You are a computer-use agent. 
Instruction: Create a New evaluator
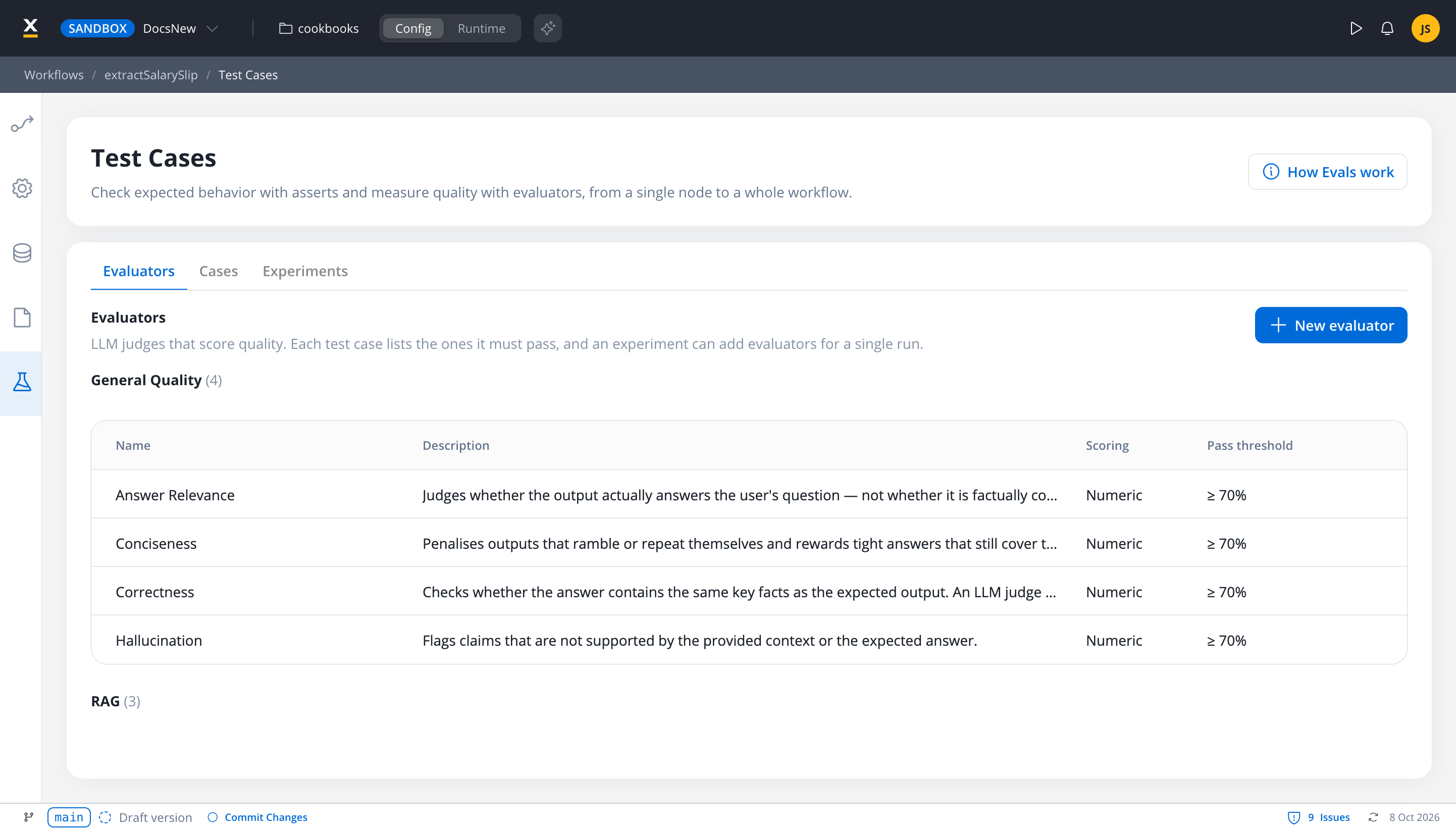[x=1330, y=325]
